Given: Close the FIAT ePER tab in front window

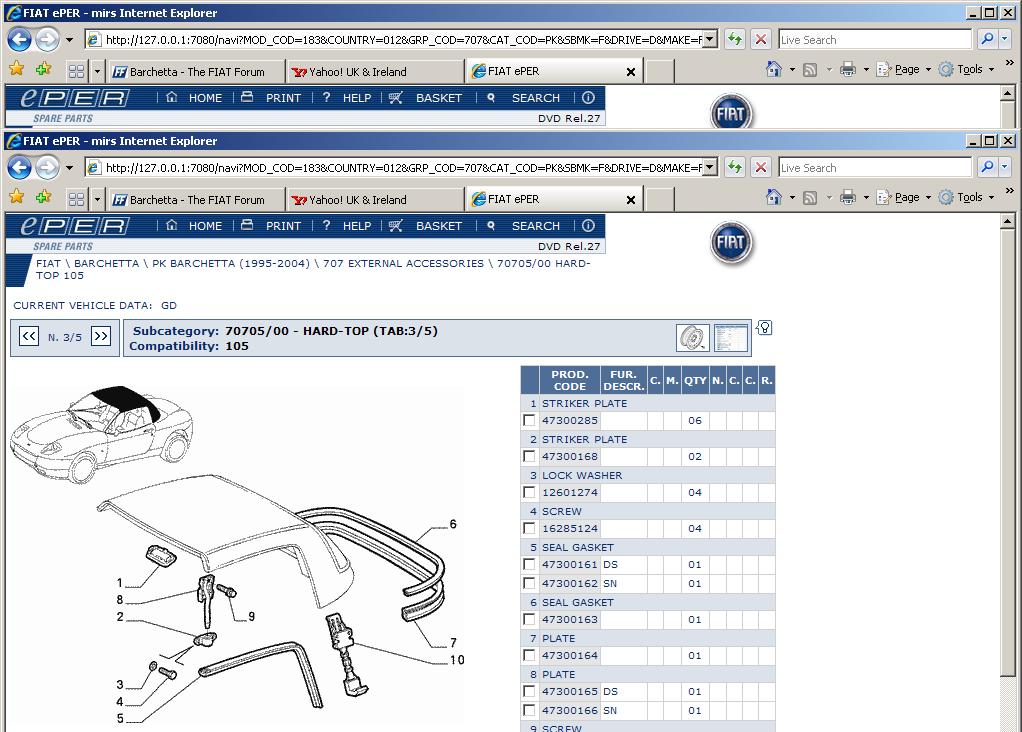Looking at the screenshot, I should 630,200.
